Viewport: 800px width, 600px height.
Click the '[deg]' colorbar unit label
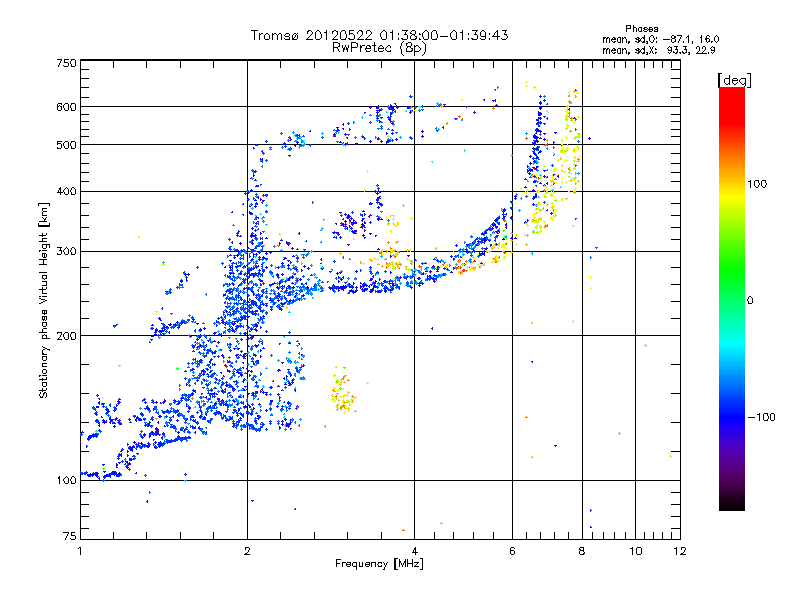[x=734, y=80]
